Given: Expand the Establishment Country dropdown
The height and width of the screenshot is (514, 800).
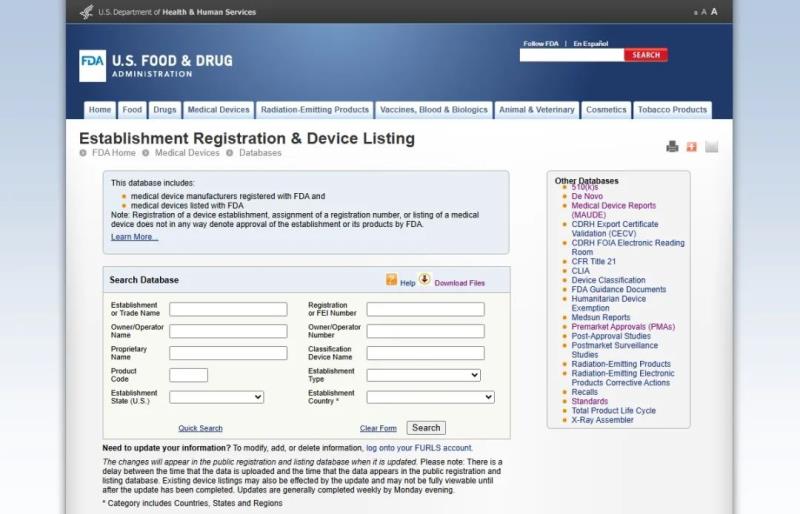Looking at the screenshot, I should click(x=430, y=397).
